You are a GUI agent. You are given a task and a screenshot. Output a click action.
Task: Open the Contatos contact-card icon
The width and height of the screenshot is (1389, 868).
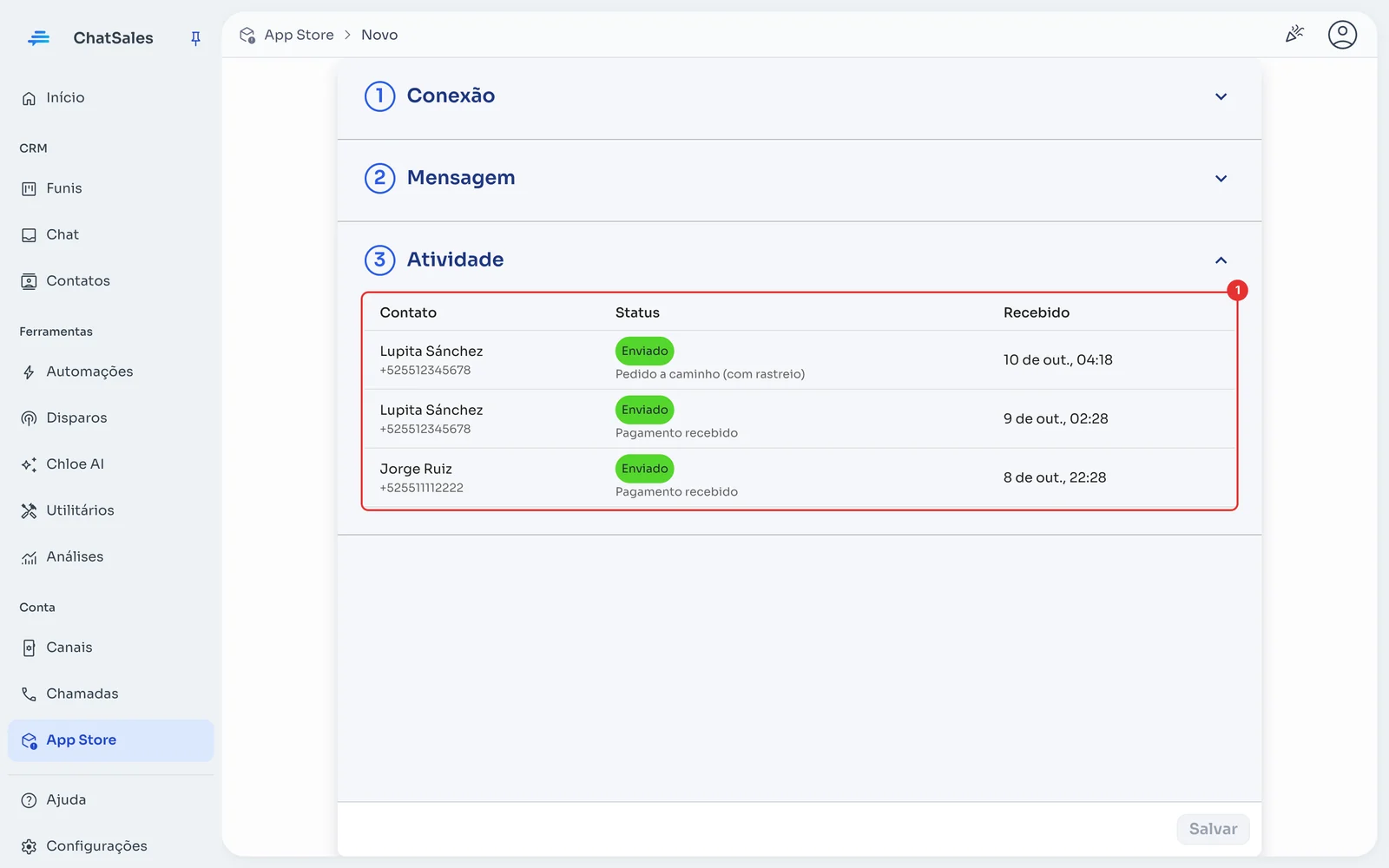click(29, 281)
